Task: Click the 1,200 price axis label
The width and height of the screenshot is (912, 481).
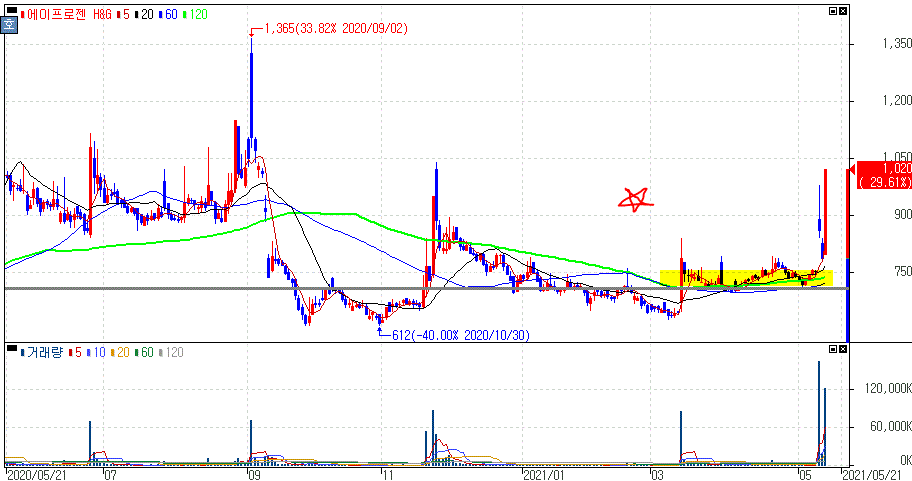Action: tap(896, 101)
